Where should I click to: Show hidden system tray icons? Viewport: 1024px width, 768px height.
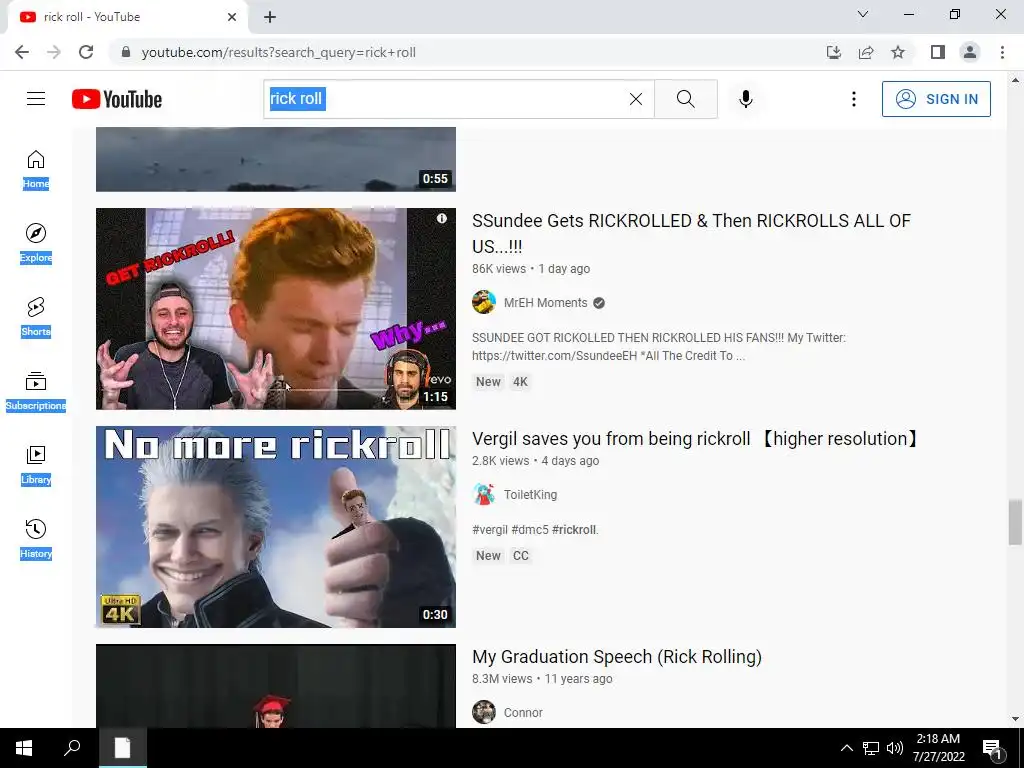point(846,748)
